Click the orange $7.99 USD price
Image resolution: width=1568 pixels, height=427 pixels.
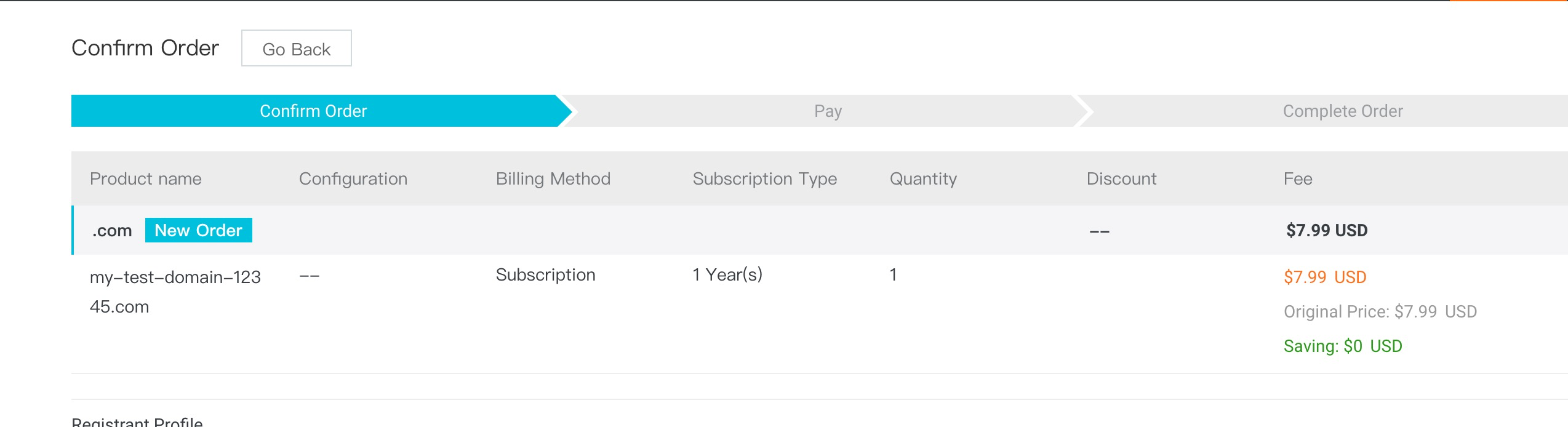click(1324, 277)
